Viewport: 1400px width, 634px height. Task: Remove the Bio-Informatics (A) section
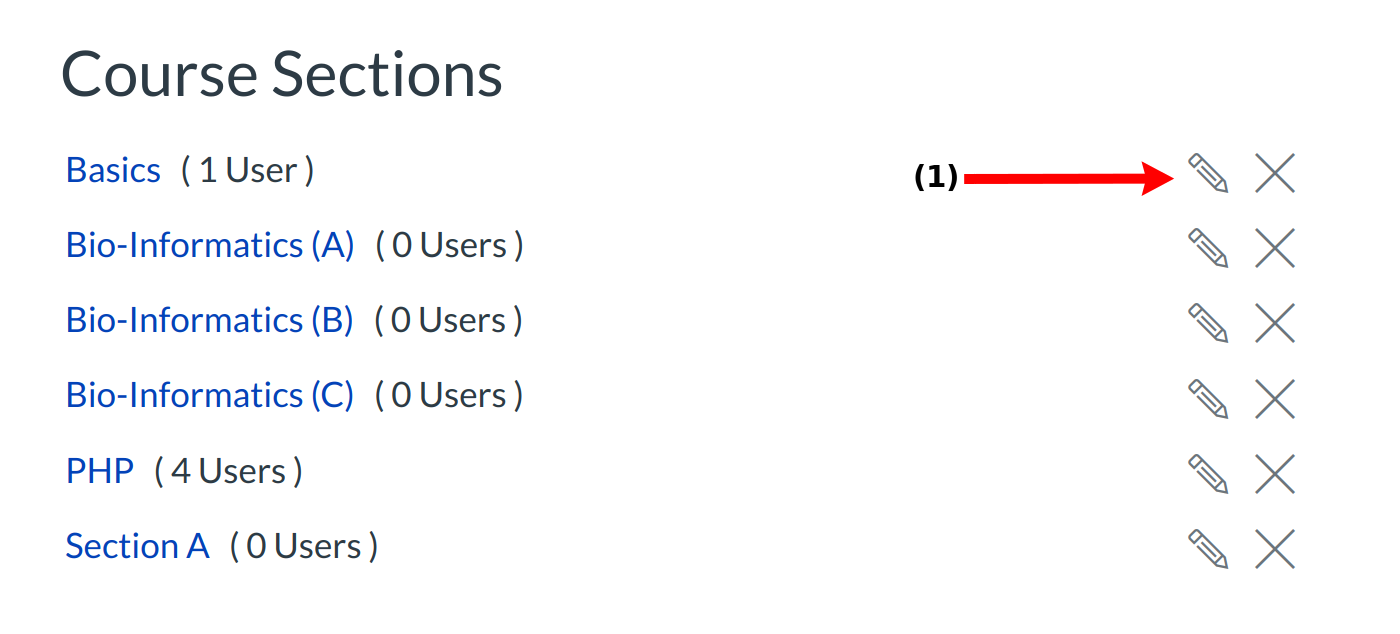(1275, 248)
